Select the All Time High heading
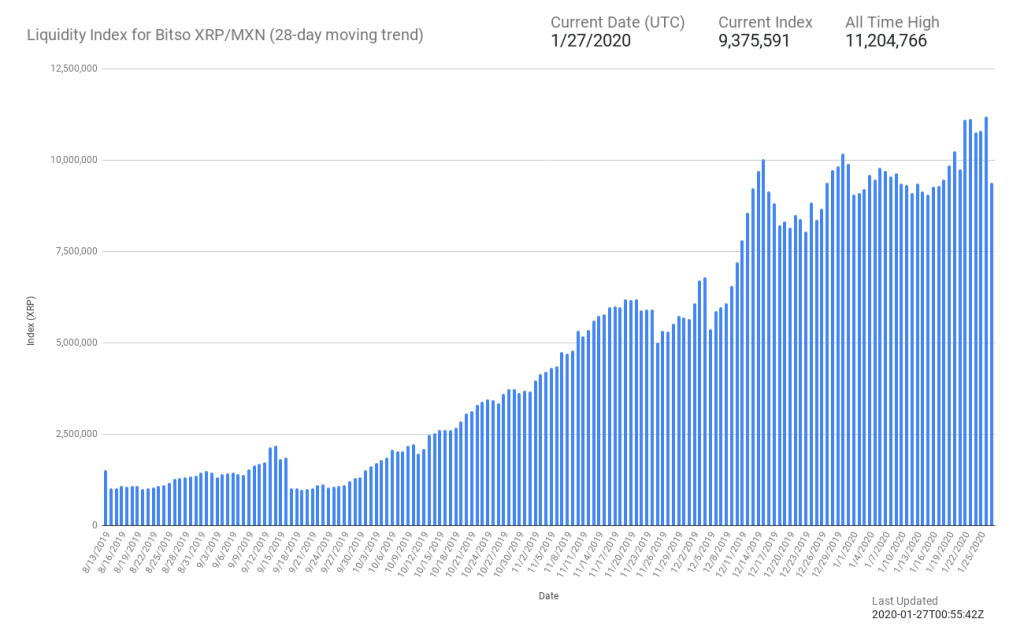Viewport: 1024px width, 630px height. tap(892, 22)
